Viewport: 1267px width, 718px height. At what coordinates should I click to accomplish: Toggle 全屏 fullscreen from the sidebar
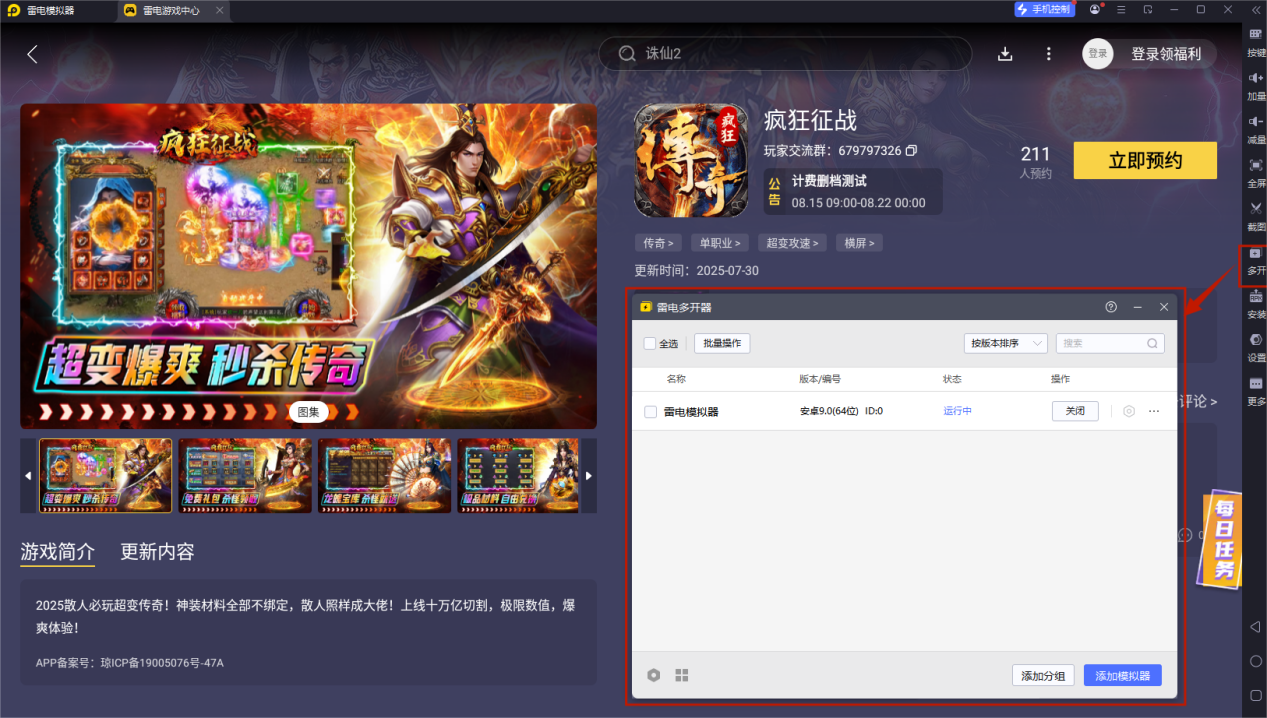coord(1256,172)
